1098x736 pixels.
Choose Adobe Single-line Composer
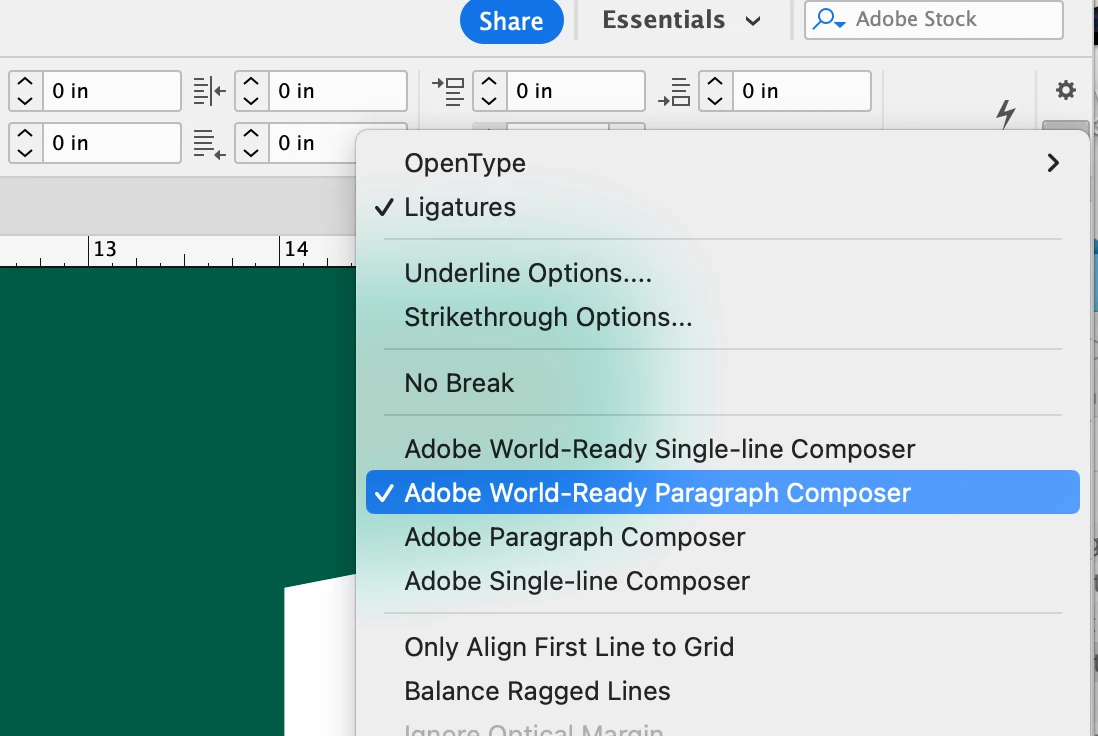pos(723,581)
